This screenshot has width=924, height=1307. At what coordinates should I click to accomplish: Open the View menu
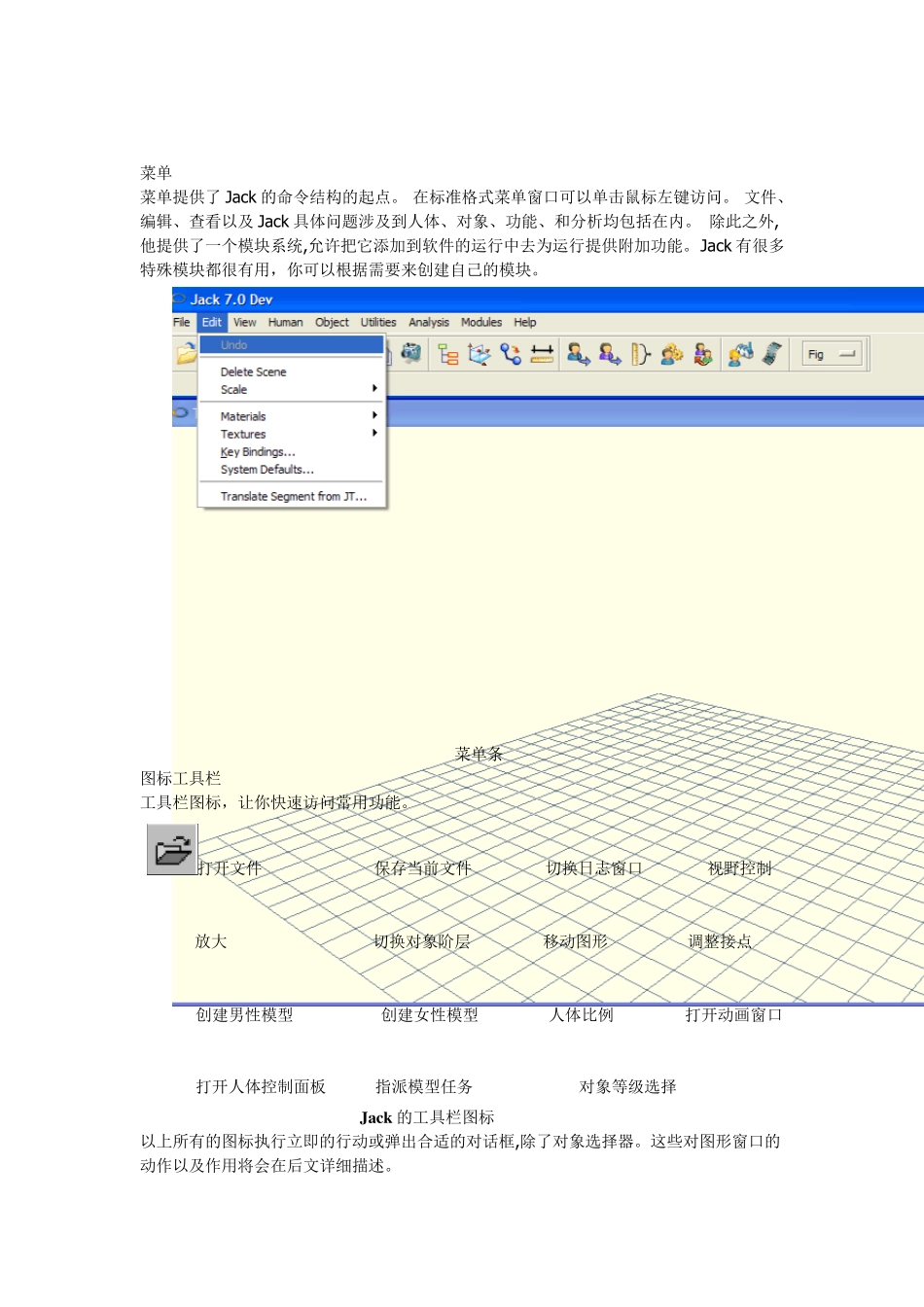pos(245,323)
